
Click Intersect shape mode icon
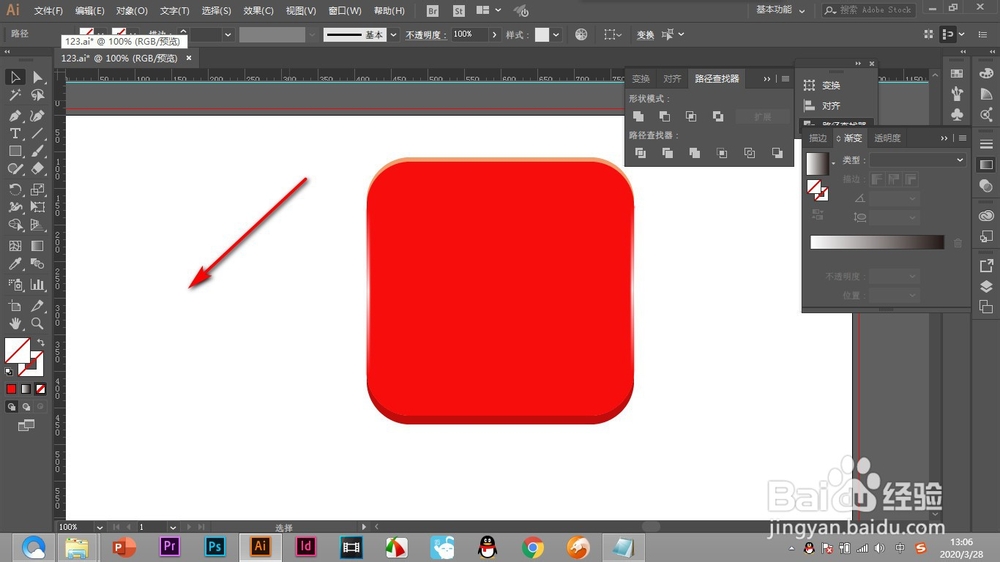click(x=691, y=116)
